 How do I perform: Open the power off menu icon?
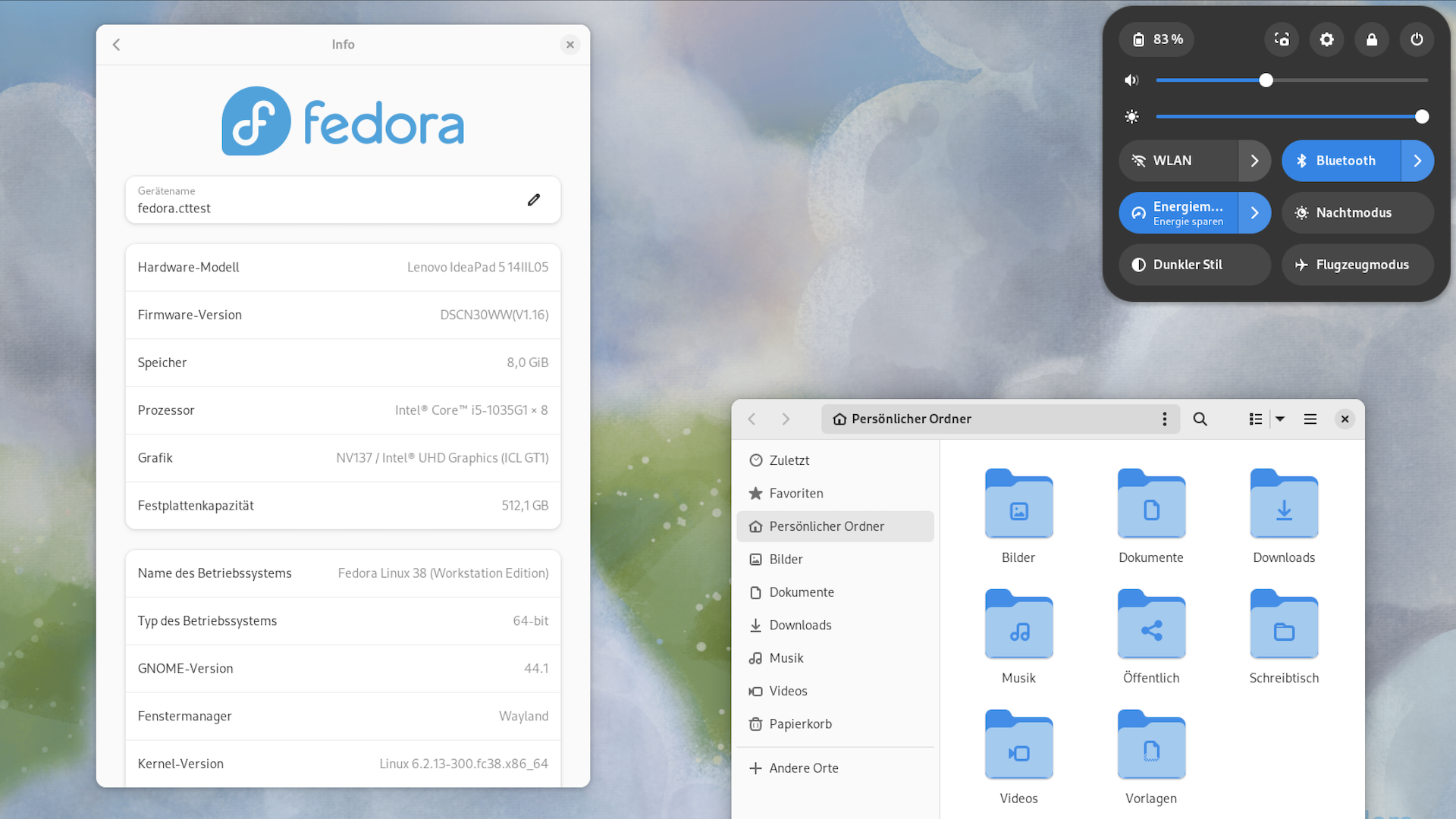point(1417,39)
